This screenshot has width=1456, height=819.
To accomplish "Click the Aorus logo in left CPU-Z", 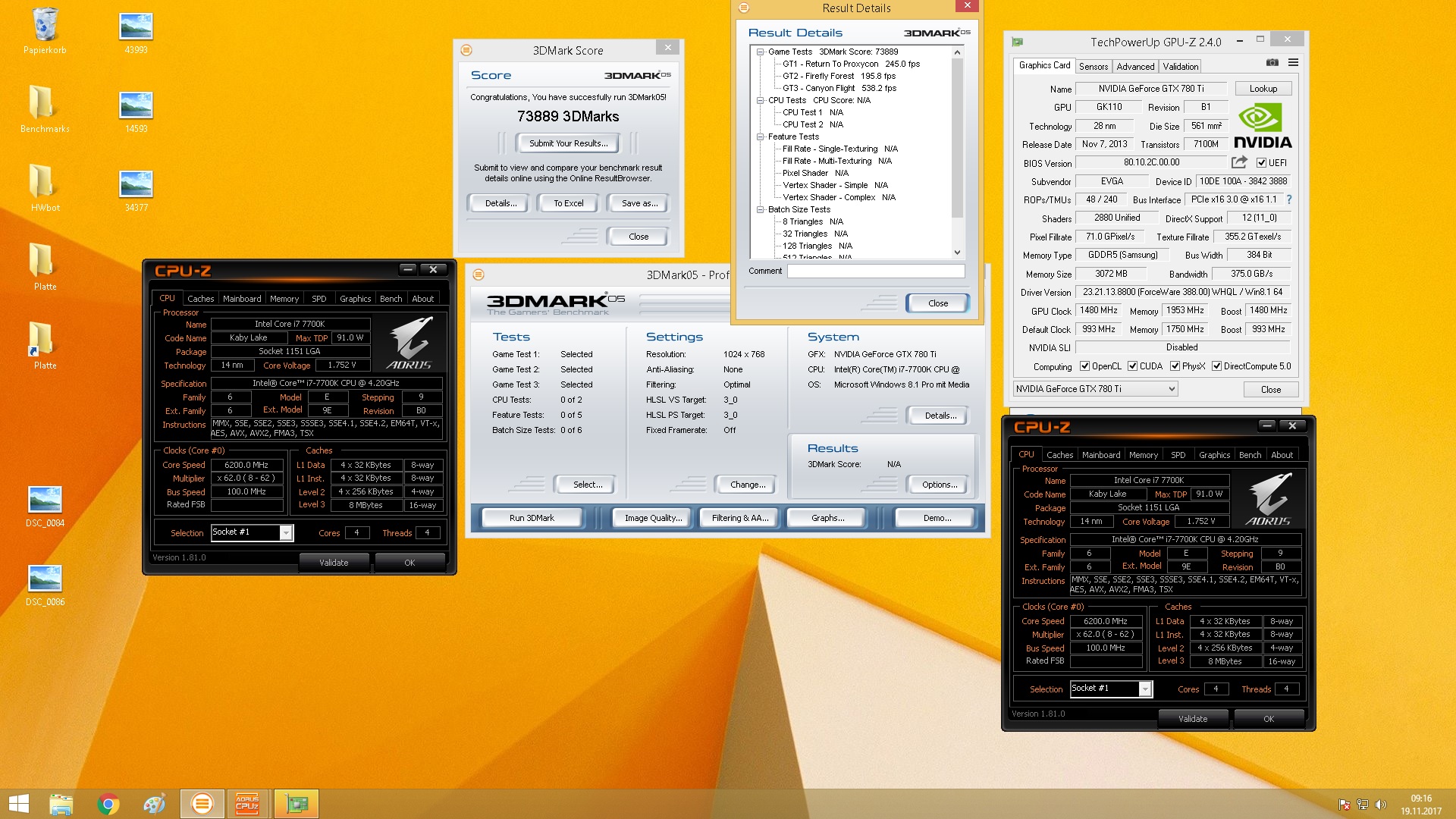I will click(x=410, y=343).
